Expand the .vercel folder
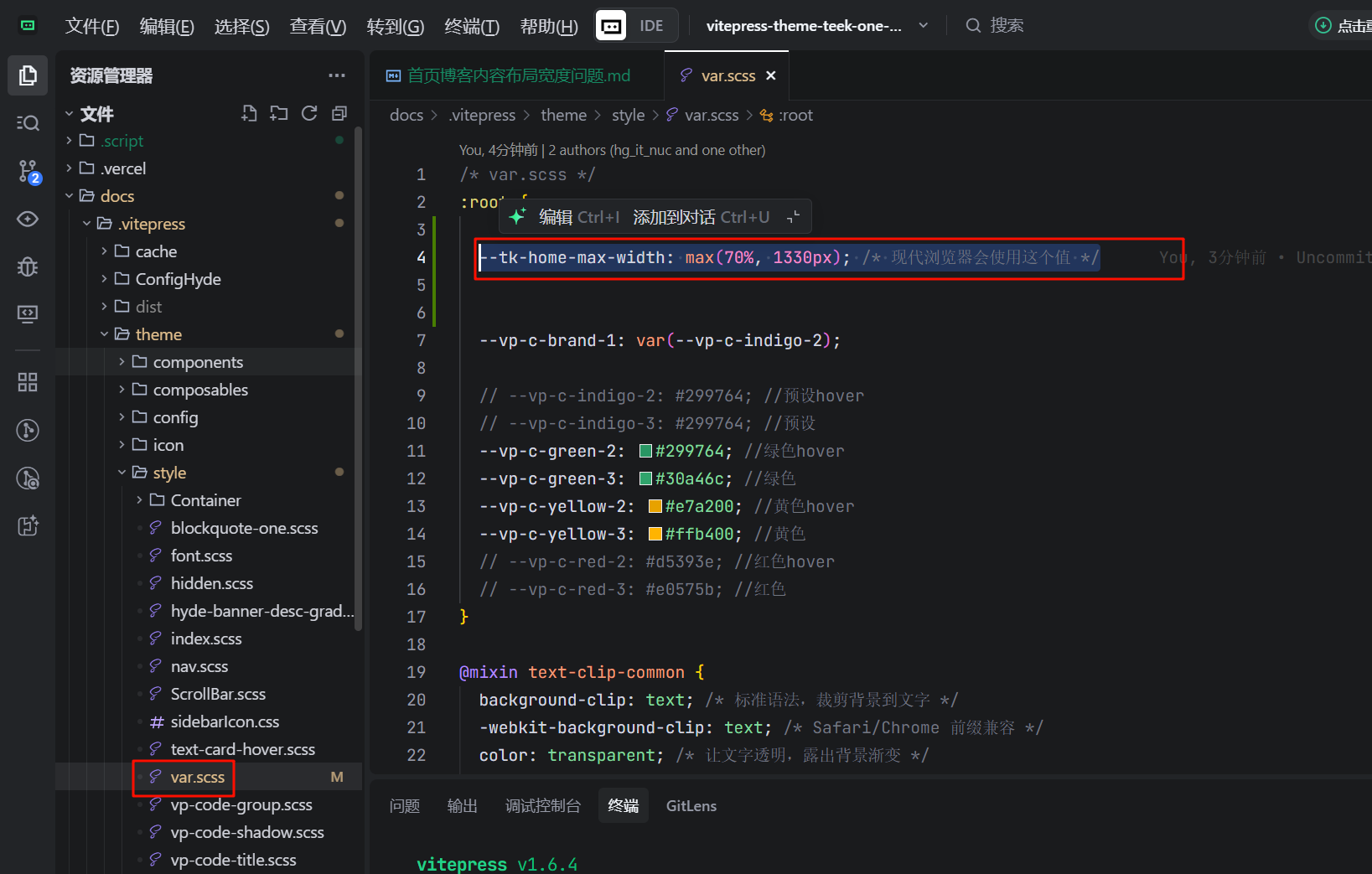Image resolution: width=1372 pixels, height=874 pixels. 70,168
